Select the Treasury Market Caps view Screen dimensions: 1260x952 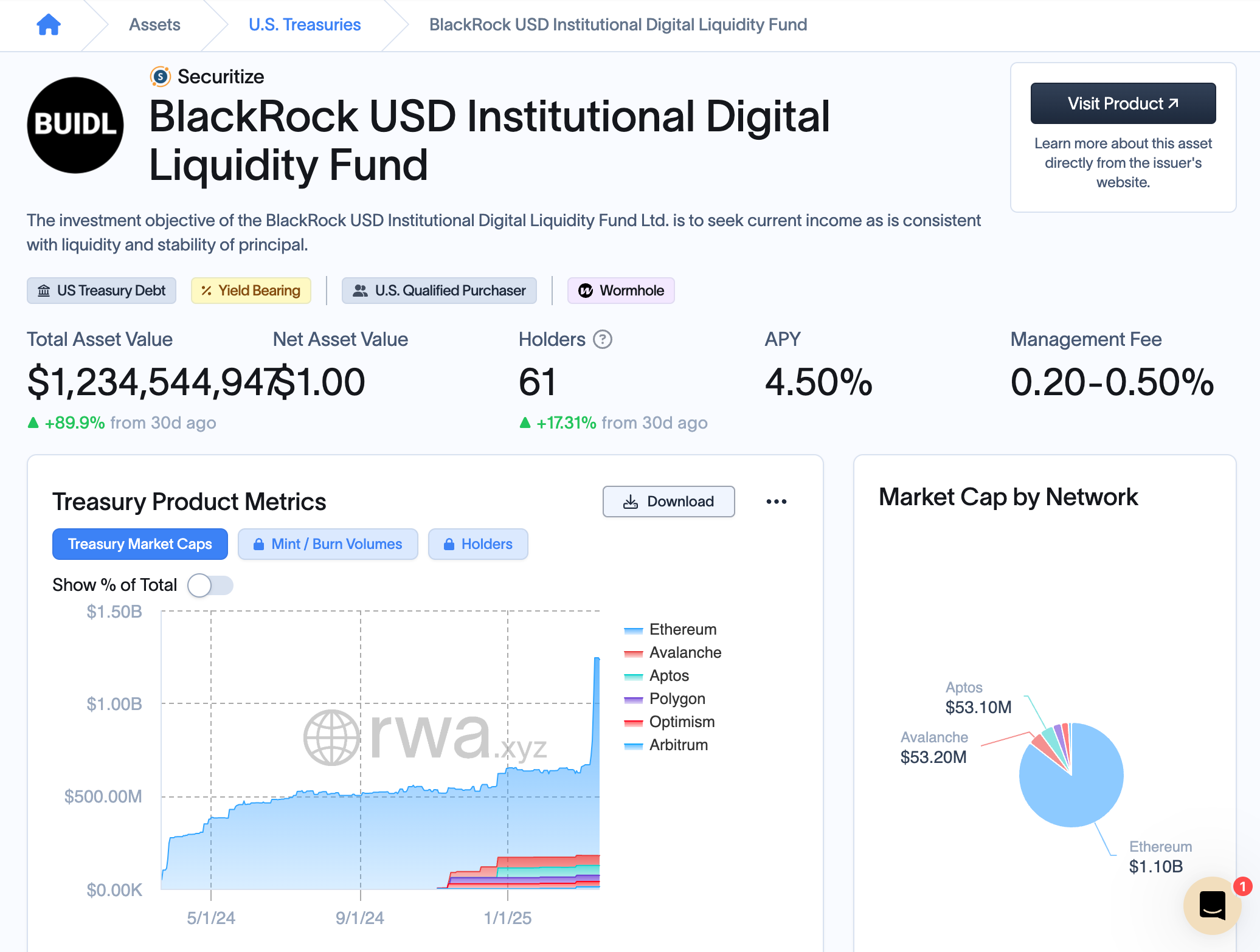[x=139, y=544]
